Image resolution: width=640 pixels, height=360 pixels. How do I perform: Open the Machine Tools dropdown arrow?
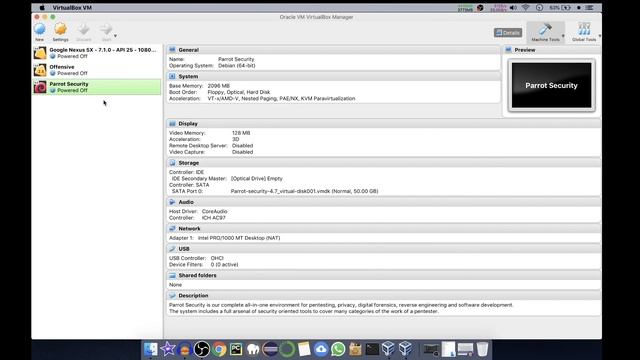(563, 36)
